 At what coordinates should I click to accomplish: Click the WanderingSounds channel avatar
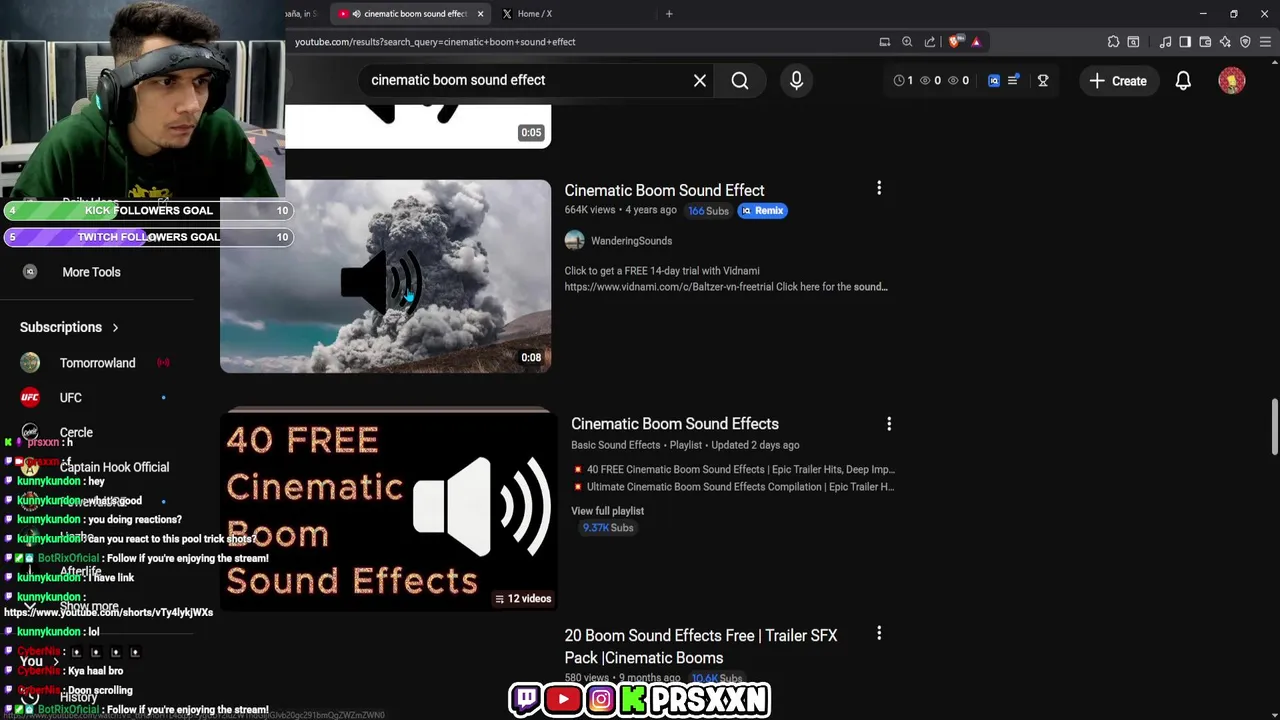tap(574, 241)
